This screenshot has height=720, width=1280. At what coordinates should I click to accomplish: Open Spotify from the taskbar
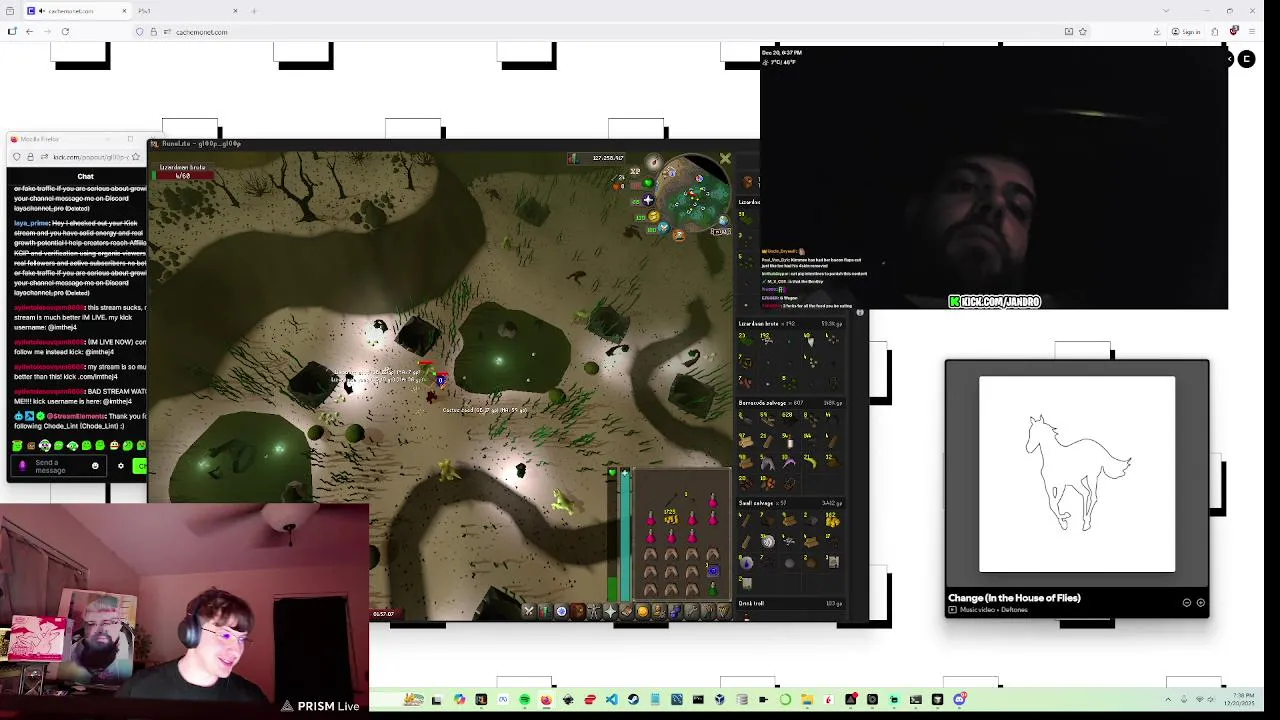(x=524, y=699)
